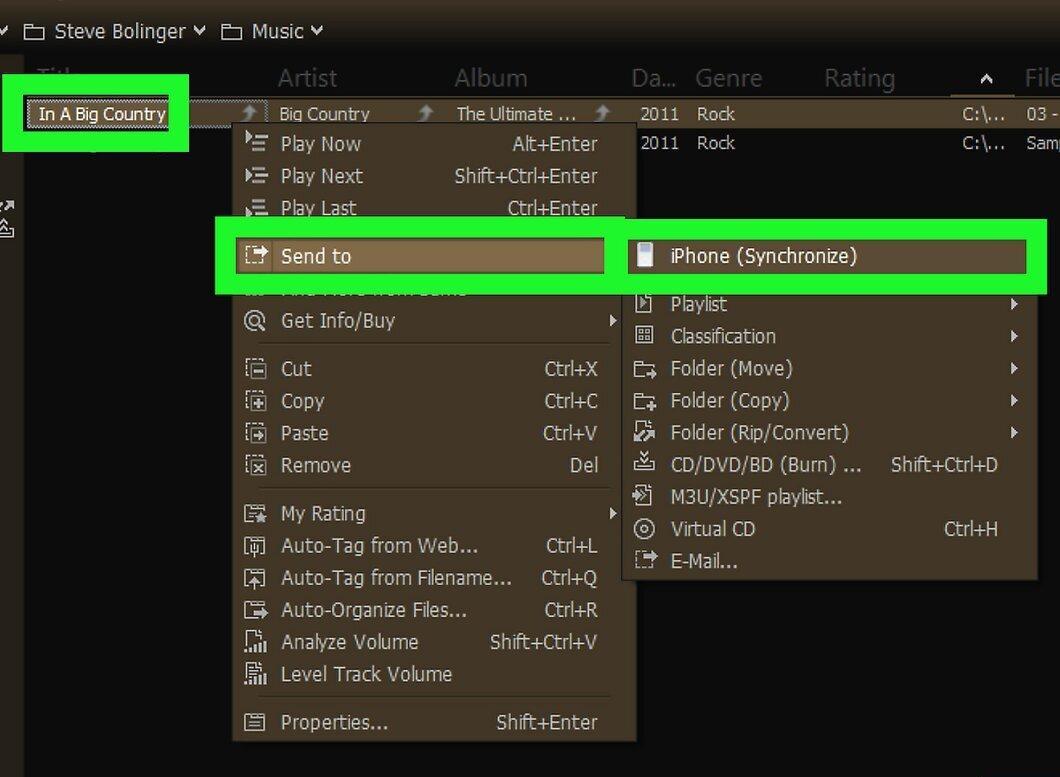Click the Folder (Rip/Convert) icon

coord(644,431)
